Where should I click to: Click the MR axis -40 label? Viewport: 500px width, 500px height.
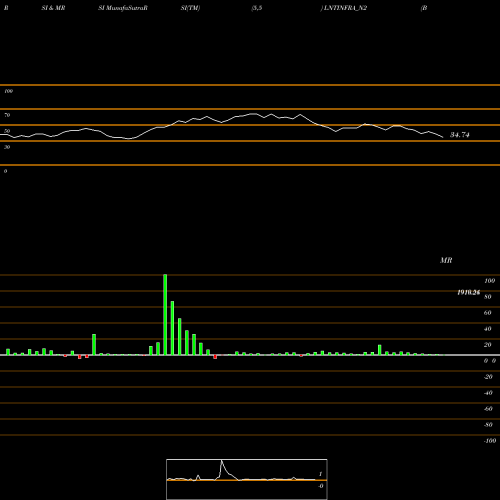tap(488, 393)
